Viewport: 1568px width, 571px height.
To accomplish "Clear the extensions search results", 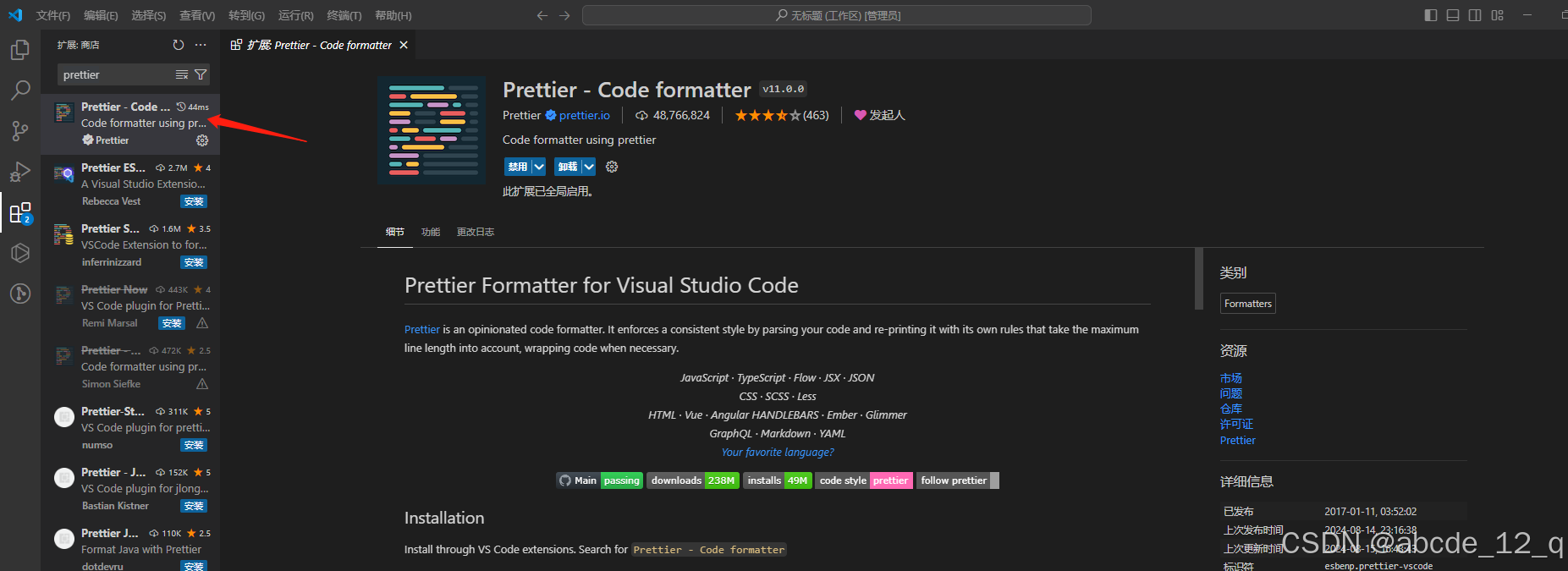I will pos(181,75).
